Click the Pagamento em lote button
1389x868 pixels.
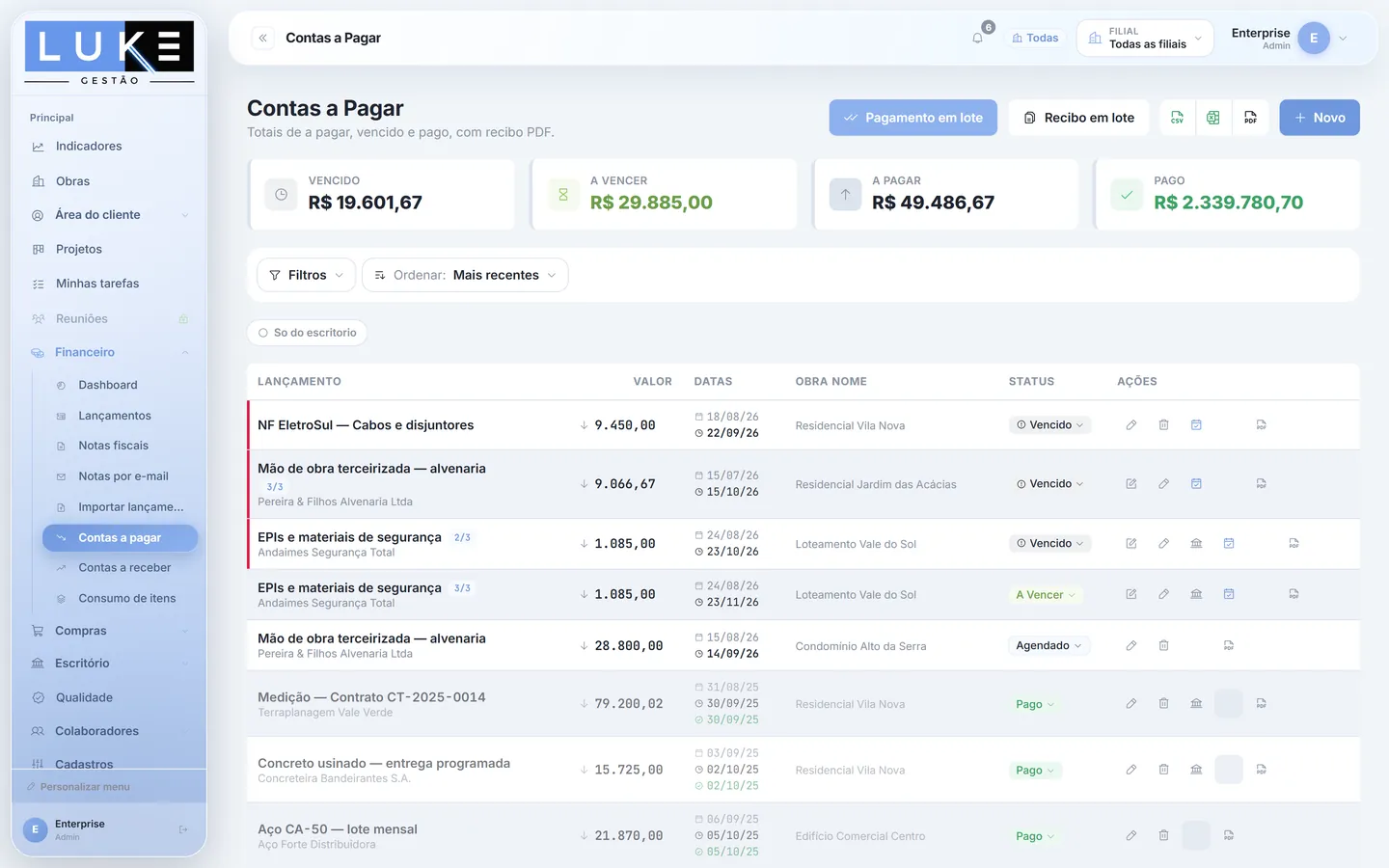click(912, 118)
